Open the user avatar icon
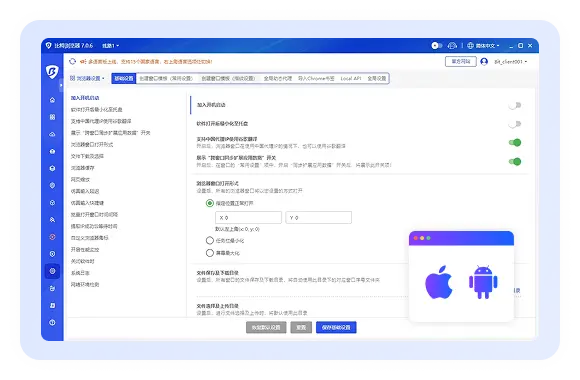Viewport: 580px width, 380px height. [x=484, y=62]
